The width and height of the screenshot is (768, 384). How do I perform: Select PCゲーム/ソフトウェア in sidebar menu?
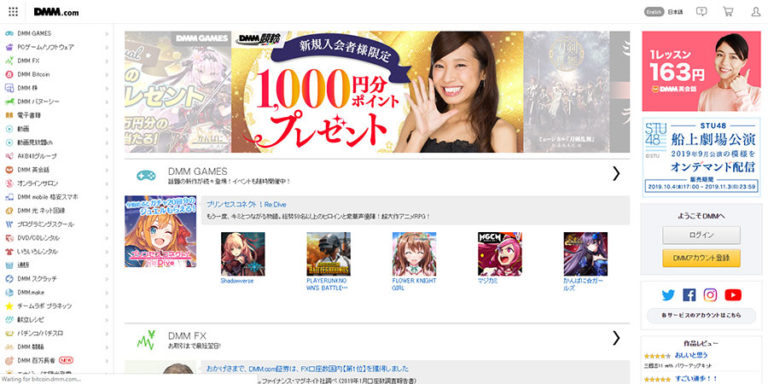tap(46, 47)
